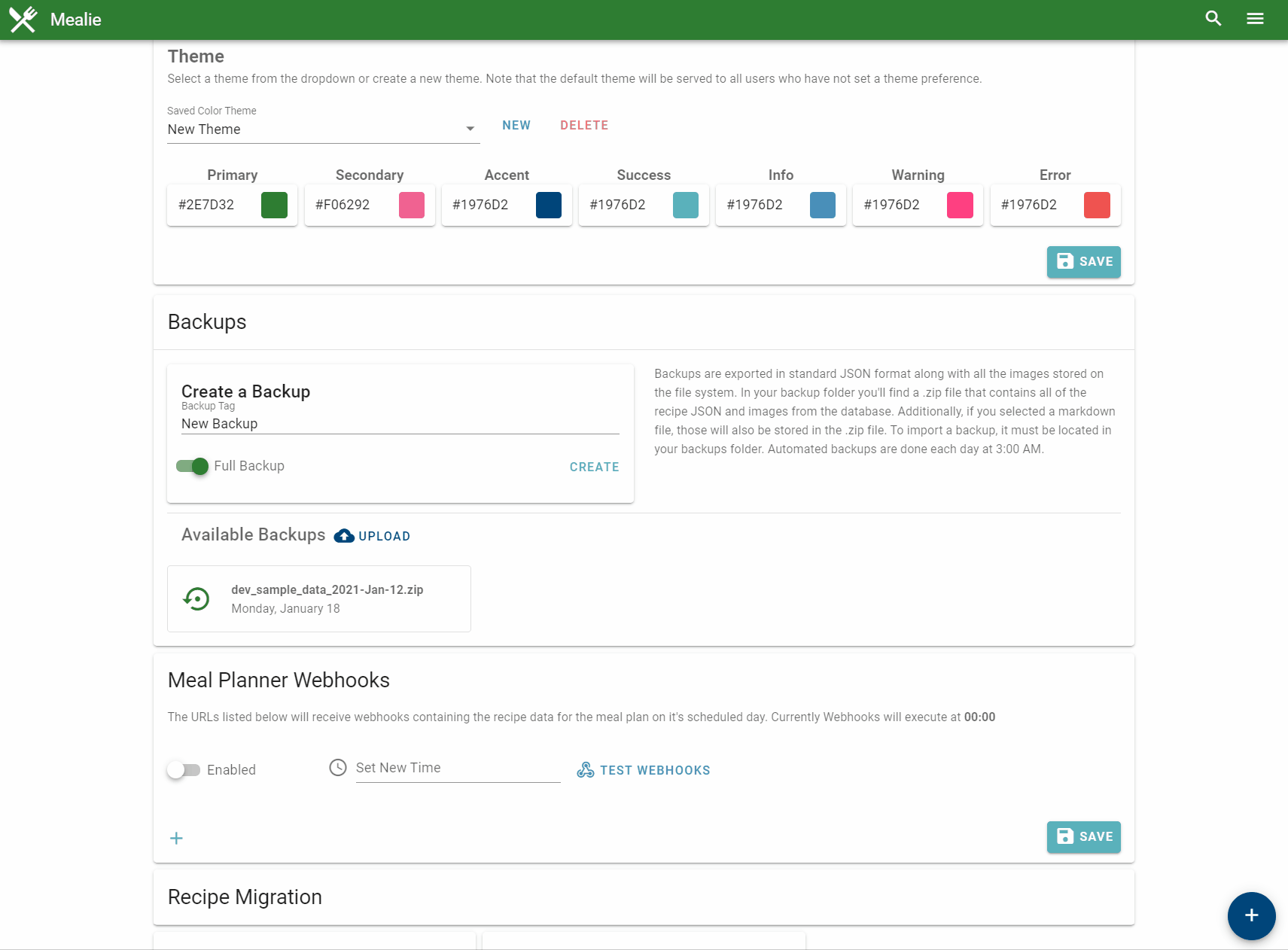Click the Backup Tag input field
Screen dimensions: 1288x950
click(x=400, y=424)
